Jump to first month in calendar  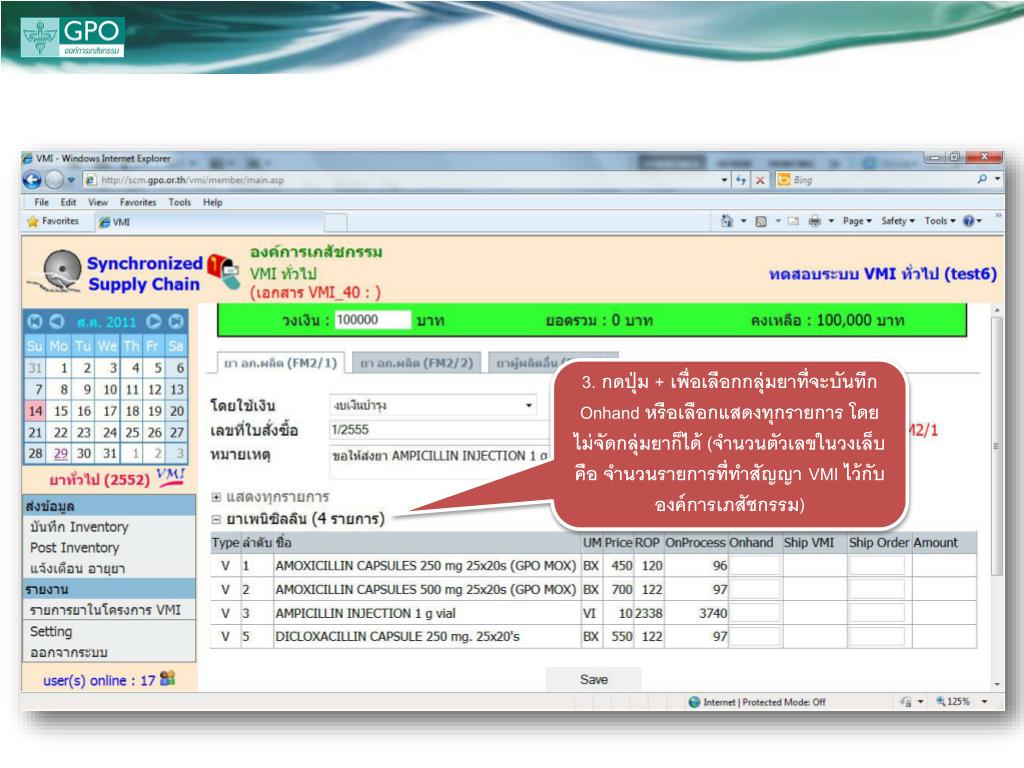coord(35,321)
